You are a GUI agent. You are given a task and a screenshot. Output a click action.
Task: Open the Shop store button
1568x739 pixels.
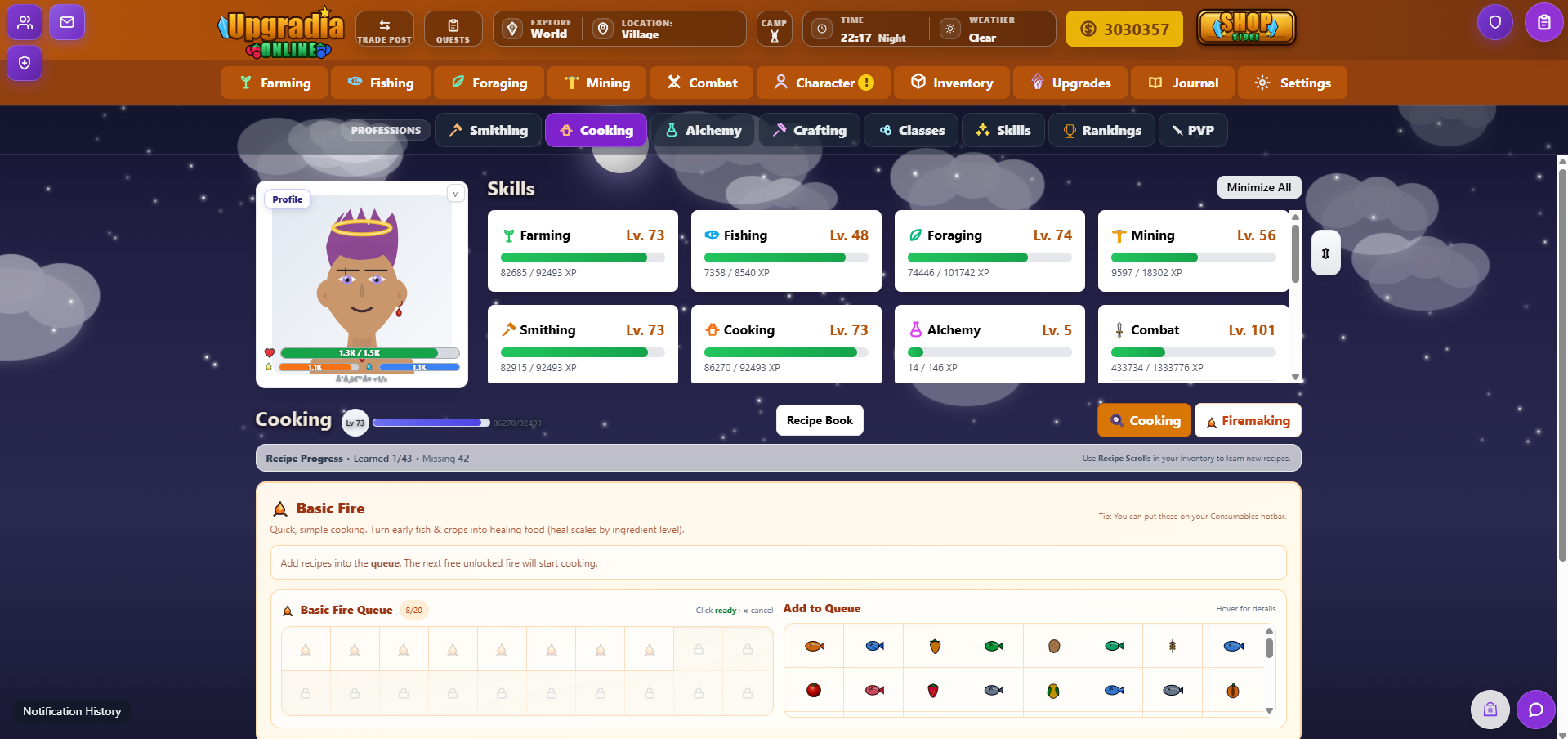[x=1246, y=28]
